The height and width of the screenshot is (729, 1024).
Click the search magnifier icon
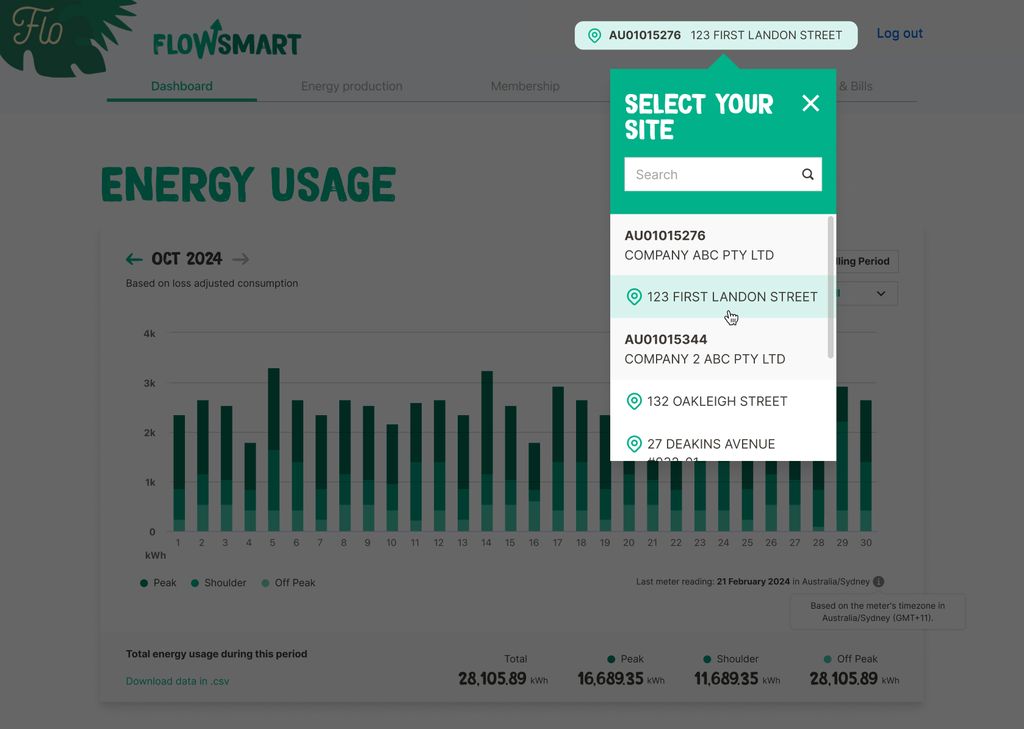[807, 174]
